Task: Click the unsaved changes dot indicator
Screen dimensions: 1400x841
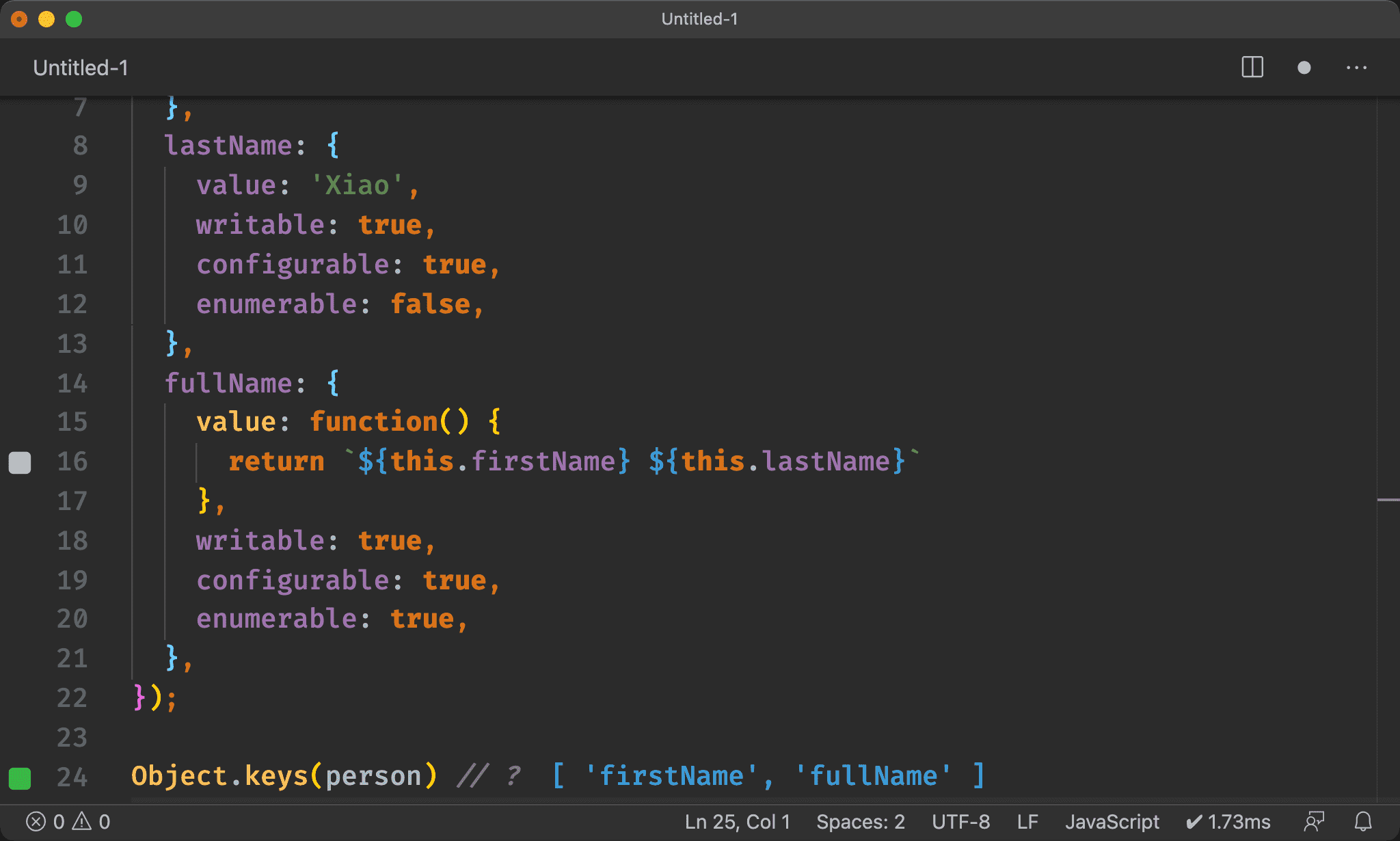Action: coord(1304,68)
